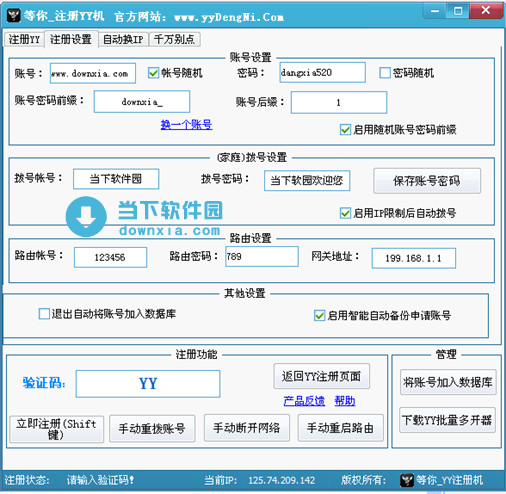506x494 pixels.
Task: Click the title bar website www.yyDengNi.Com text
Action: click(x=229, y=17)
